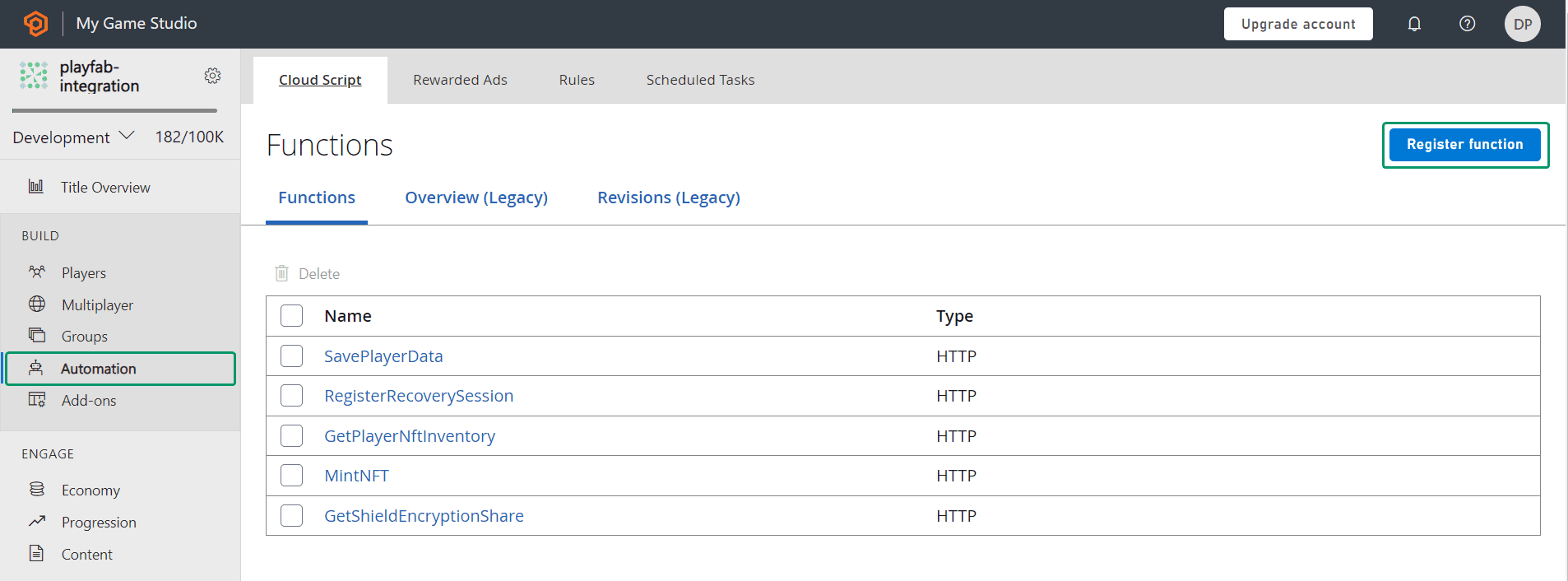Switch to the Rules tab
This screenshot has width=1568, height=581.
click(577, 80)
